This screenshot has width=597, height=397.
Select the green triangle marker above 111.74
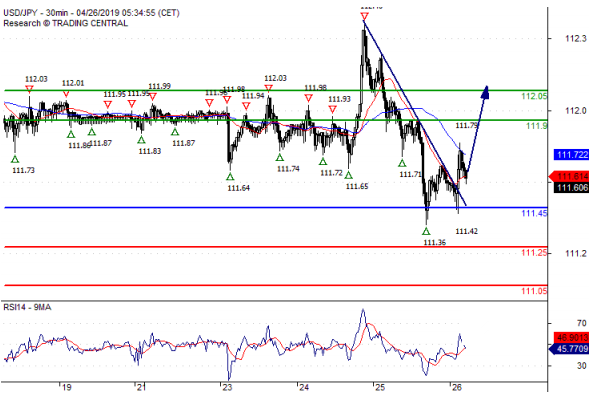tap(280, 157)
